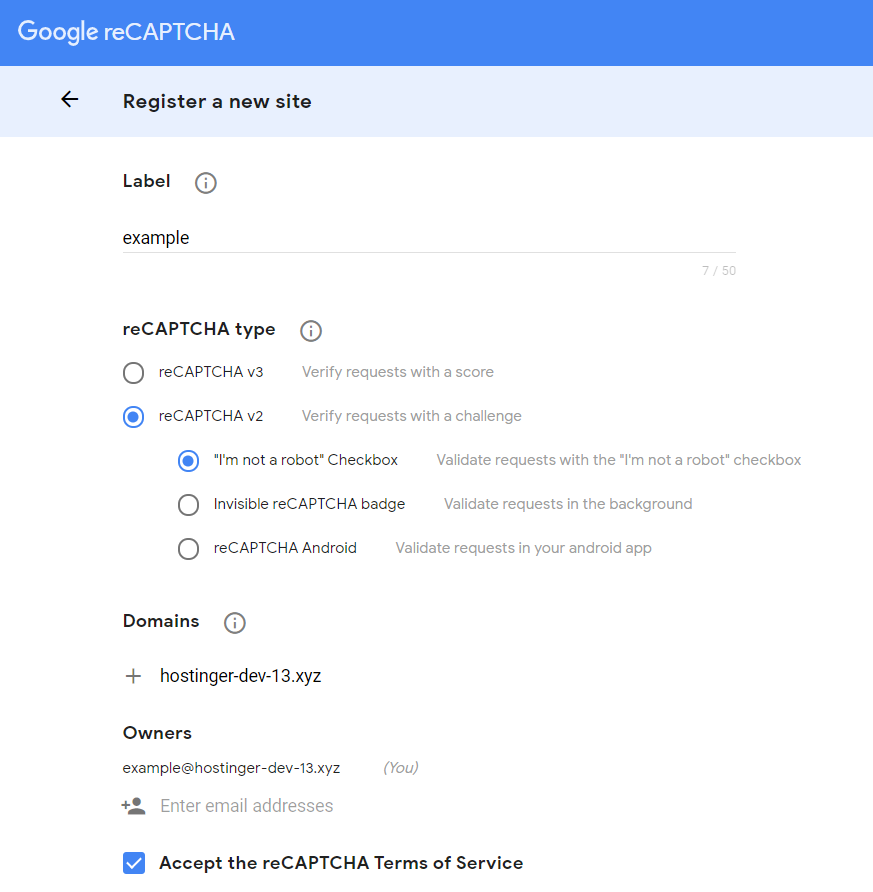Click the plus icon to add another domain
The width and height of the screenshot is (873, 892).
(133, 675)
